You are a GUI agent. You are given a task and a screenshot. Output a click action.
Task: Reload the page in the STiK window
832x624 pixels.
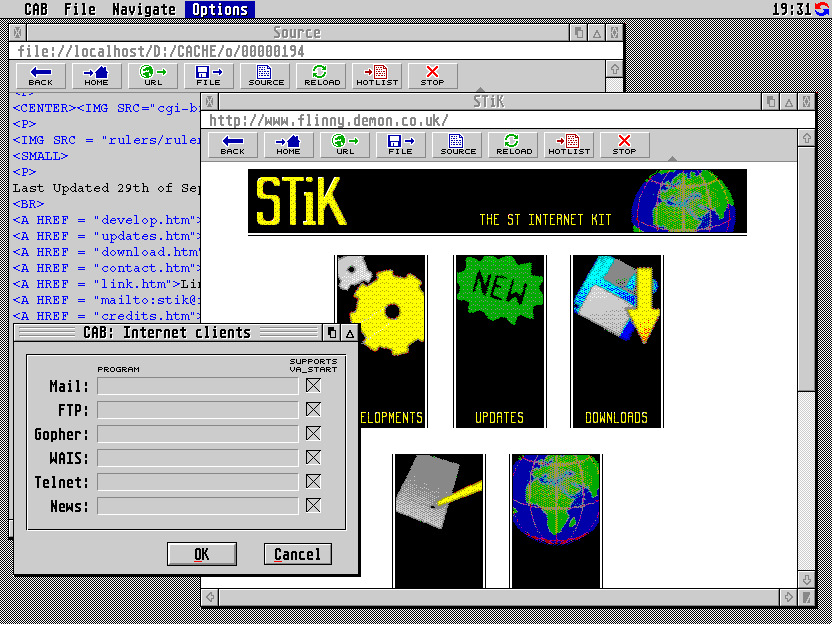tap(513, 145)
